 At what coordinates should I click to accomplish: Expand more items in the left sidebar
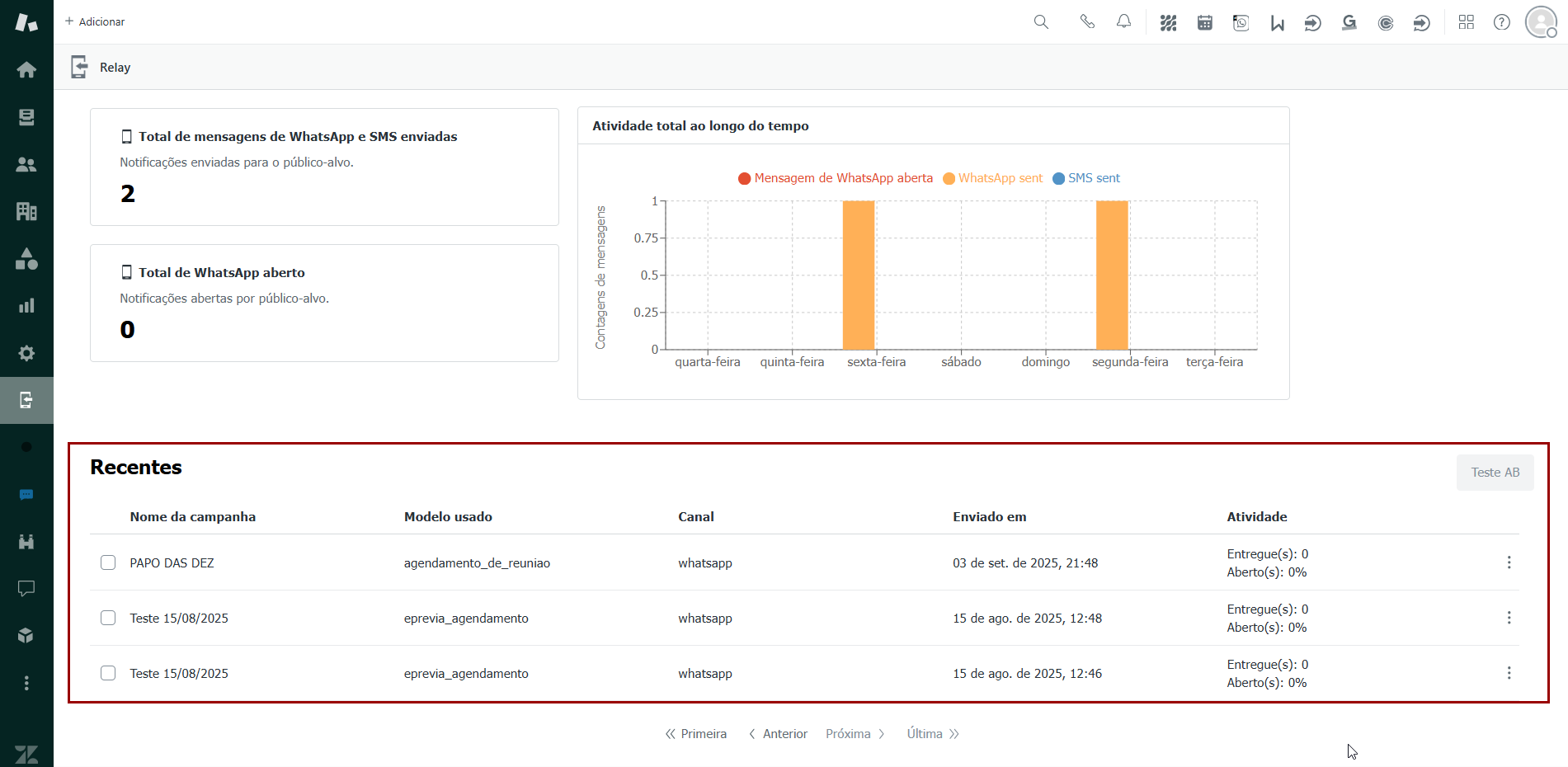point(26,683)
